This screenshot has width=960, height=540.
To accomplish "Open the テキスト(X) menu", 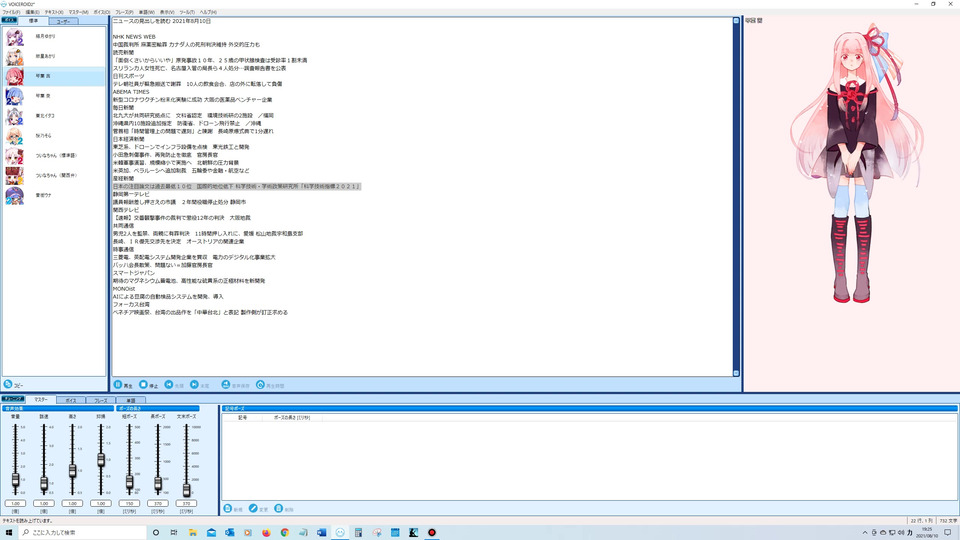I will (x=54, y=12).
